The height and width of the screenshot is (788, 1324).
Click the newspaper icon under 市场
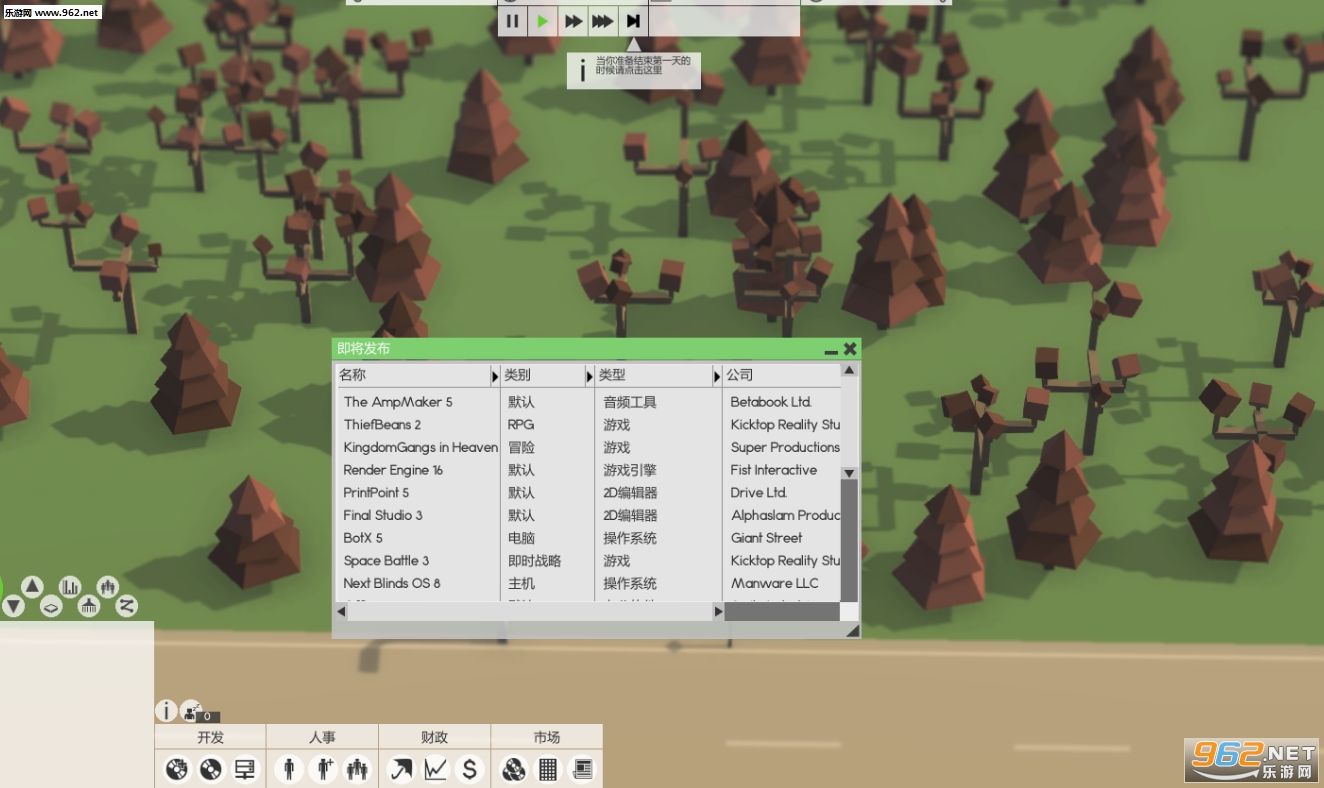(581, 769)
